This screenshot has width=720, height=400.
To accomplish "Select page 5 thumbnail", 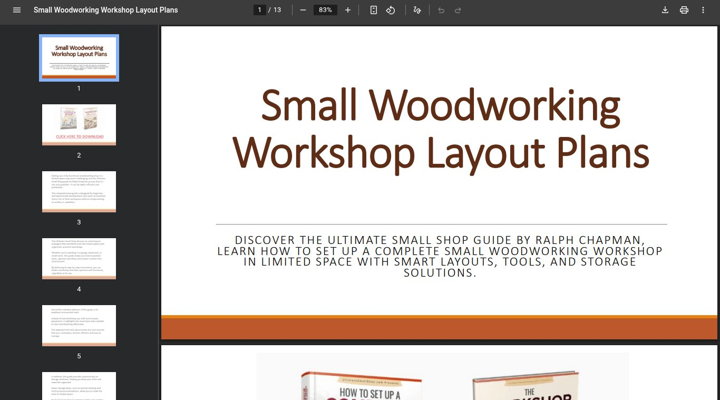I will tap(79, 326).
